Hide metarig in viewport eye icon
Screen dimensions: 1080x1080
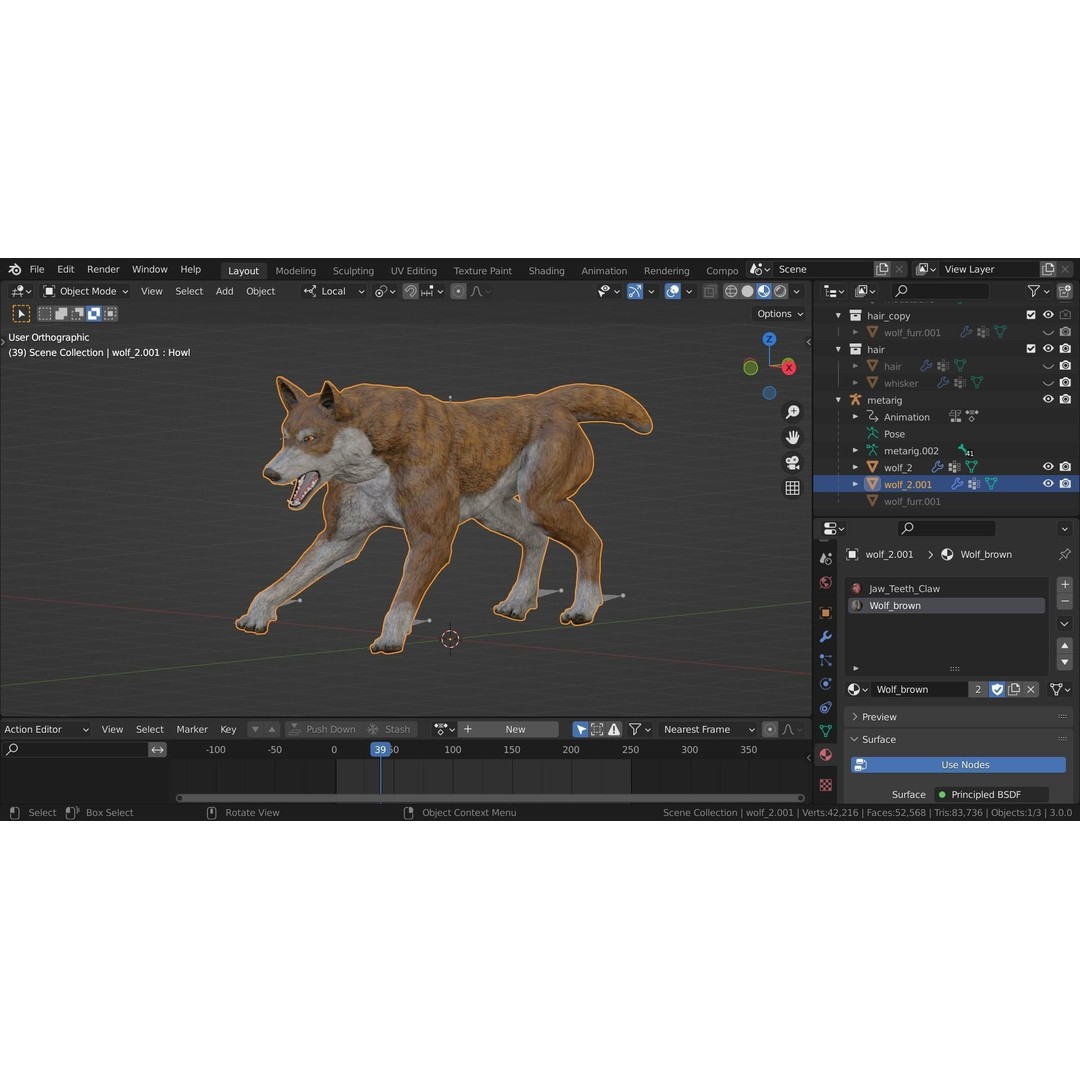click(1048, 399)
